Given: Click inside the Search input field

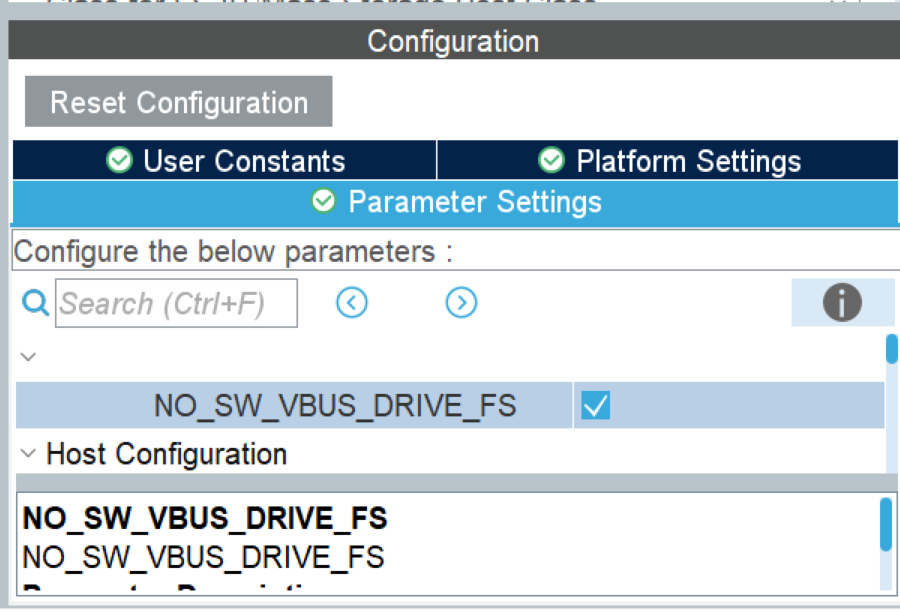Looking at the screenshot, I should [176, 303].
